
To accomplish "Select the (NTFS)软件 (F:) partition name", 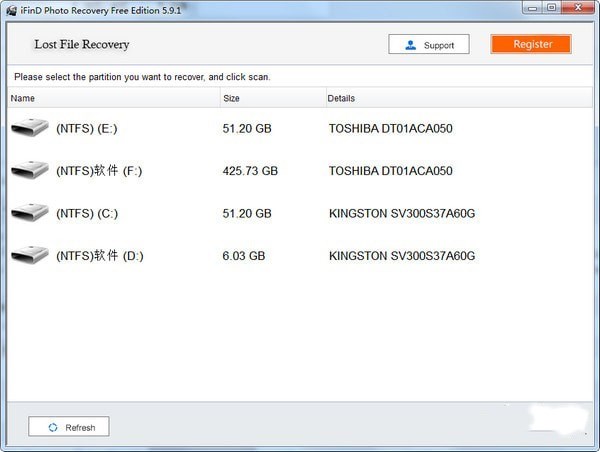I will coord(99,171).
